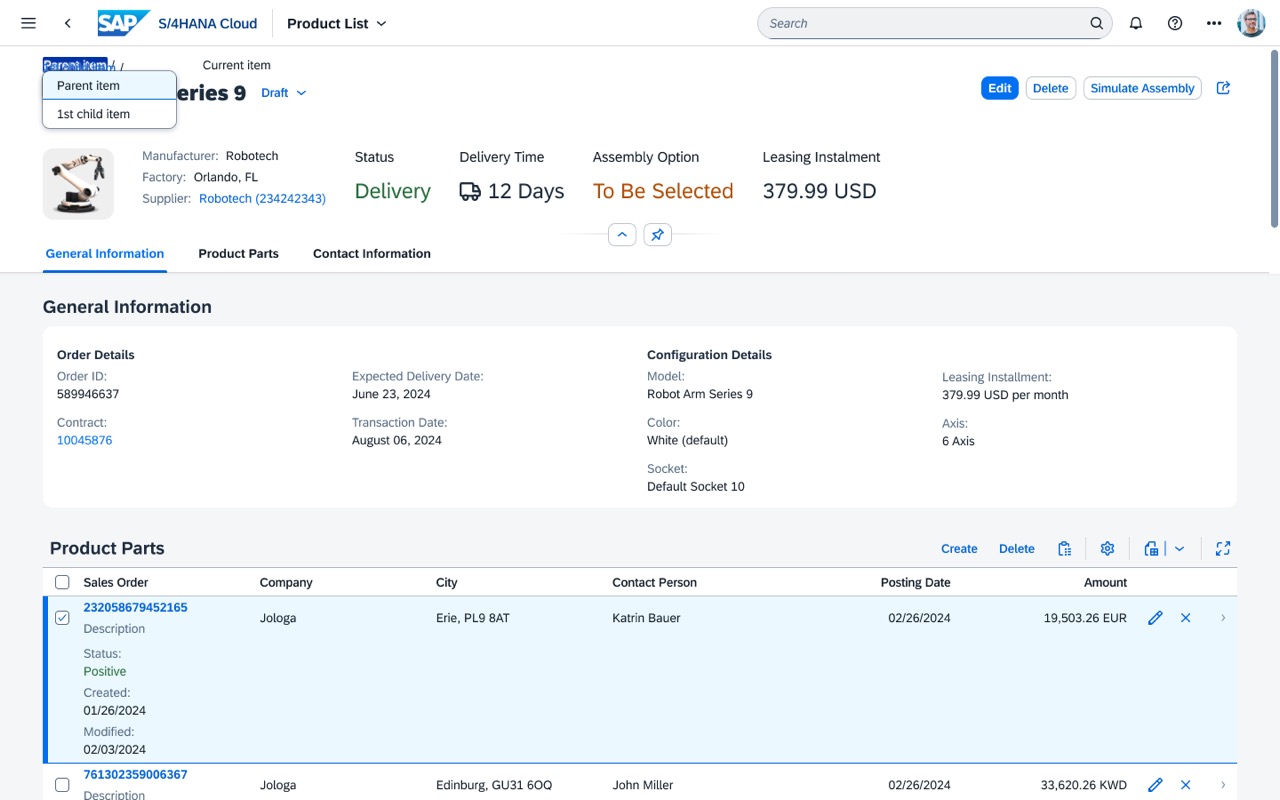This screenshot has height=800, width=1280.
Task: Uncheck the checkbox for order 232058679452165
Action: pyautogui.click(x=62, y=618)
